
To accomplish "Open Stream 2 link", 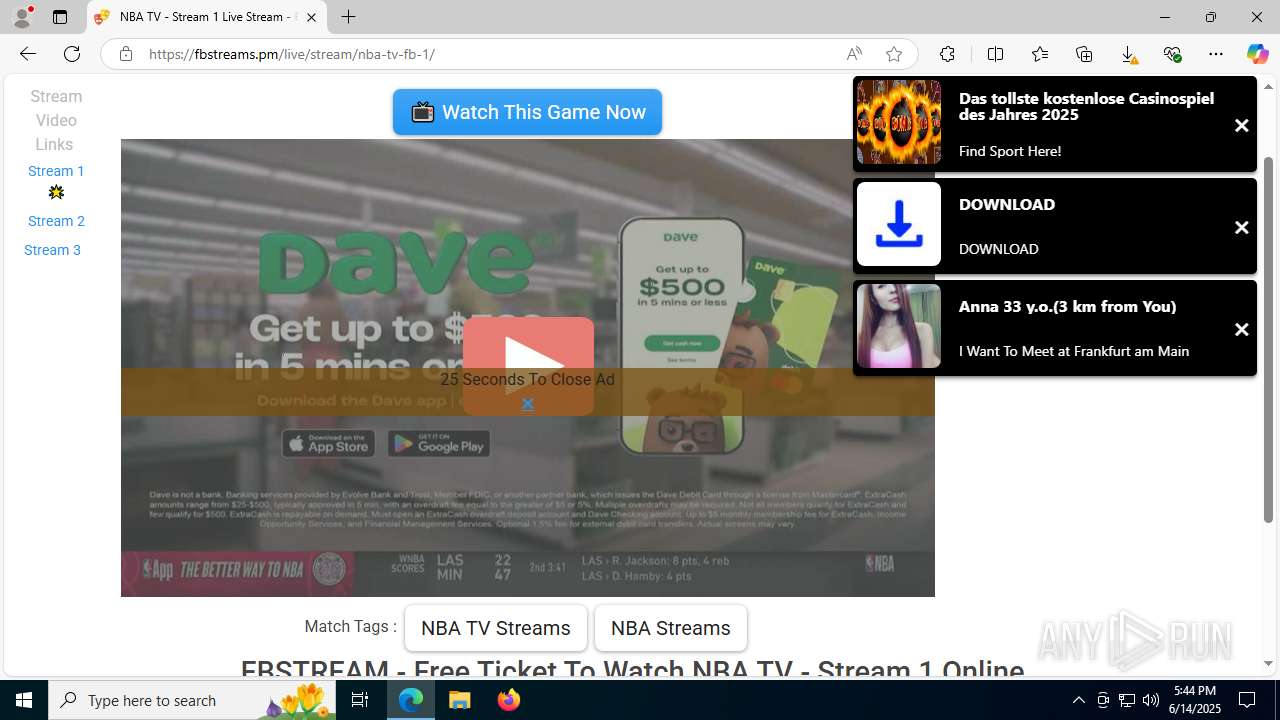I will (56, 221).
